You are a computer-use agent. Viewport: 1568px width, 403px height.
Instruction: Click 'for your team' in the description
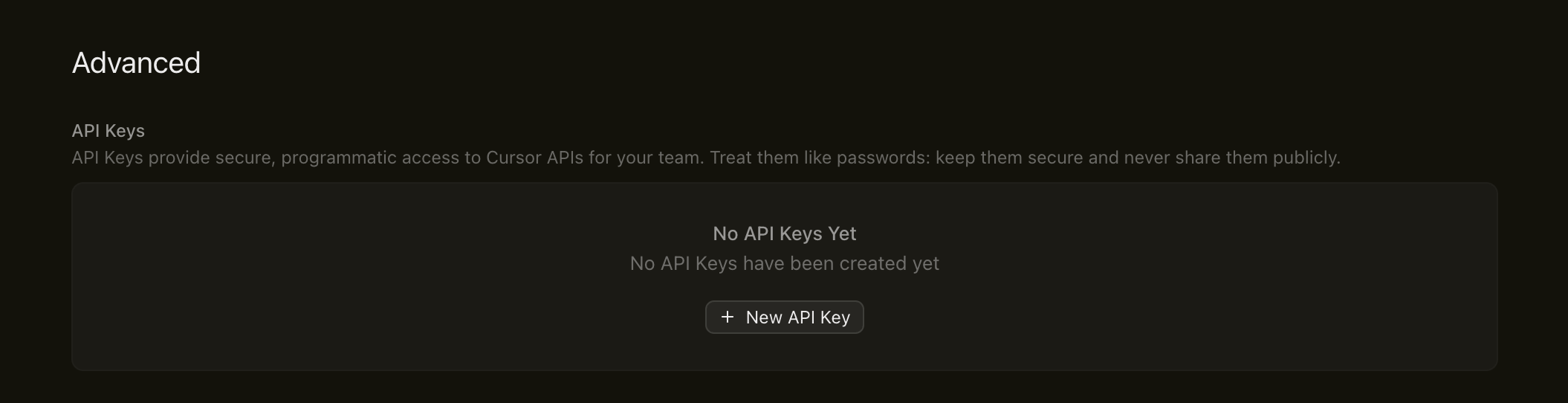point(645,158)
